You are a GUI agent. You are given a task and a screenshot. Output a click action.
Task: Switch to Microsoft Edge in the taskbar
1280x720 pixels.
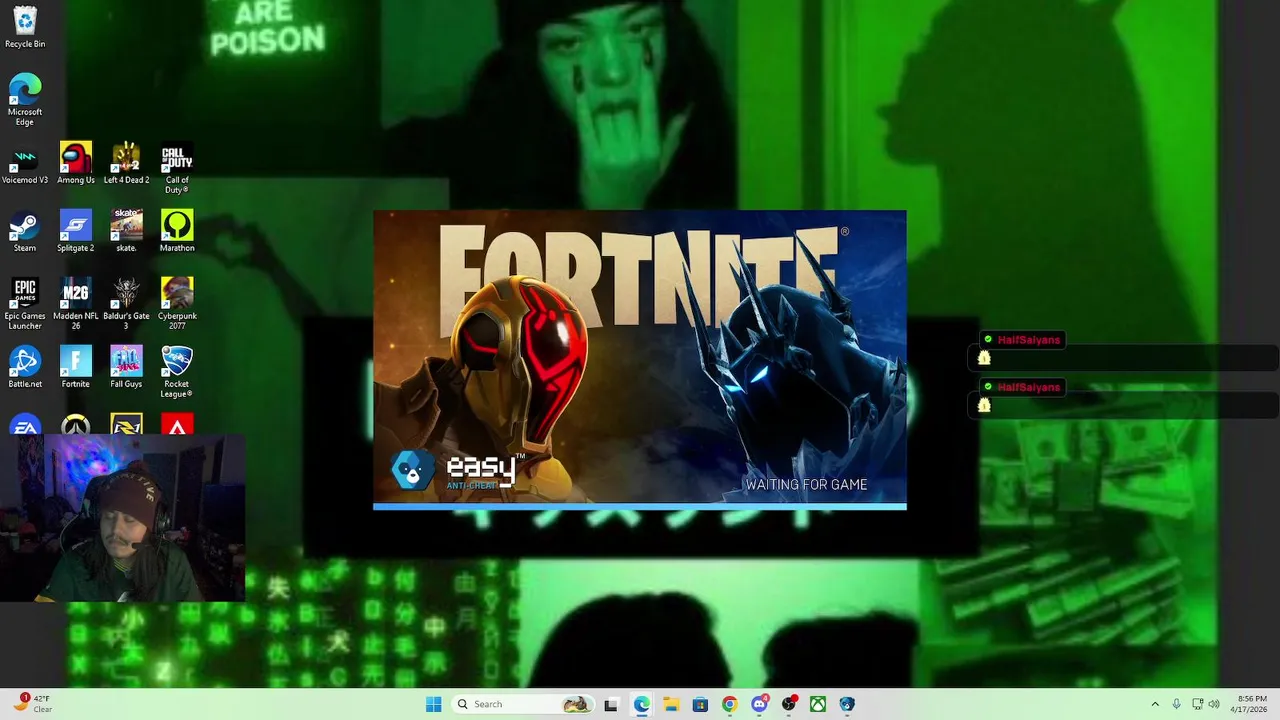641,704
